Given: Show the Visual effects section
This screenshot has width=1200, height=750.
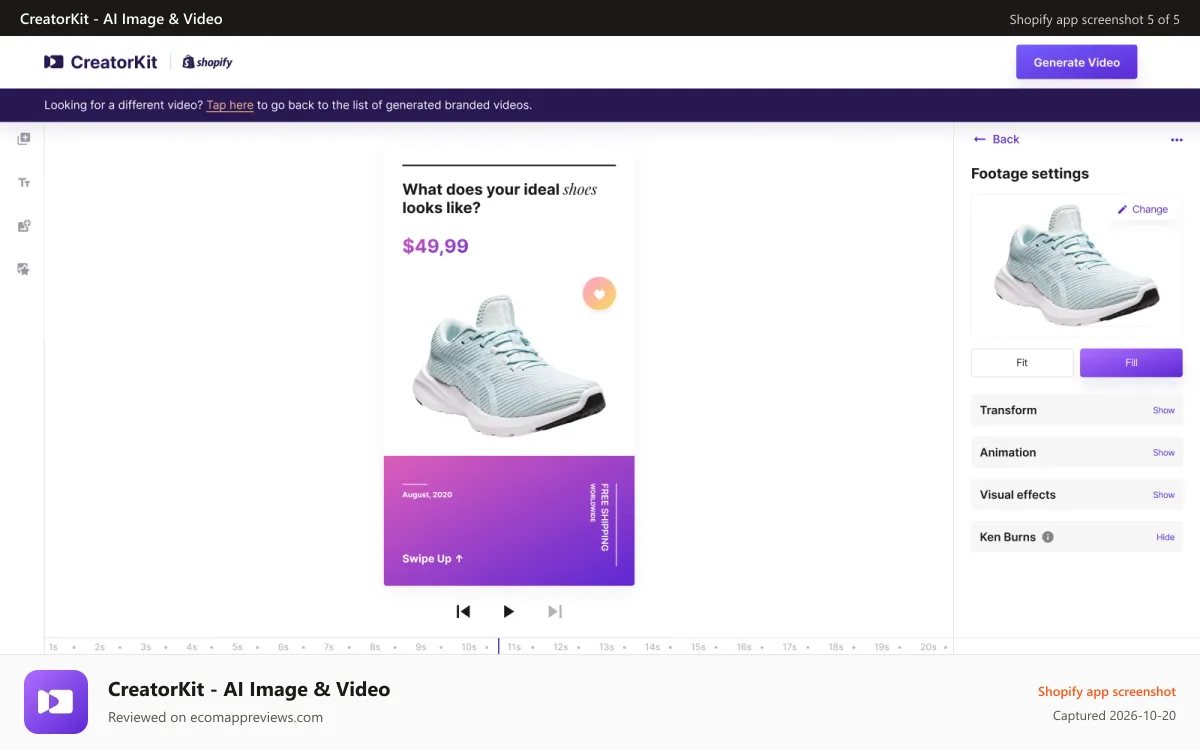Looking at the screenshot, I should point(1163,495).
